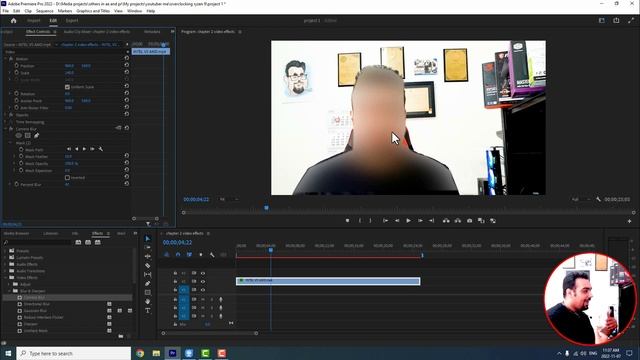Select the Track Select Forward tool
This screenshot has width=640, height=360.
(x=148, y=247)
